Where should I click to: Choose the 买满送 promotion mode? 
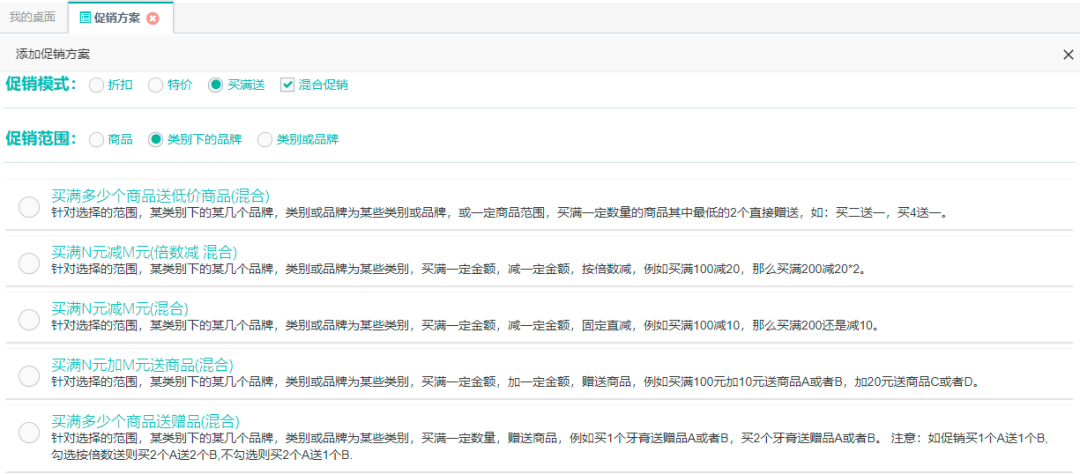pyautogui.click(x=215, y=85)
